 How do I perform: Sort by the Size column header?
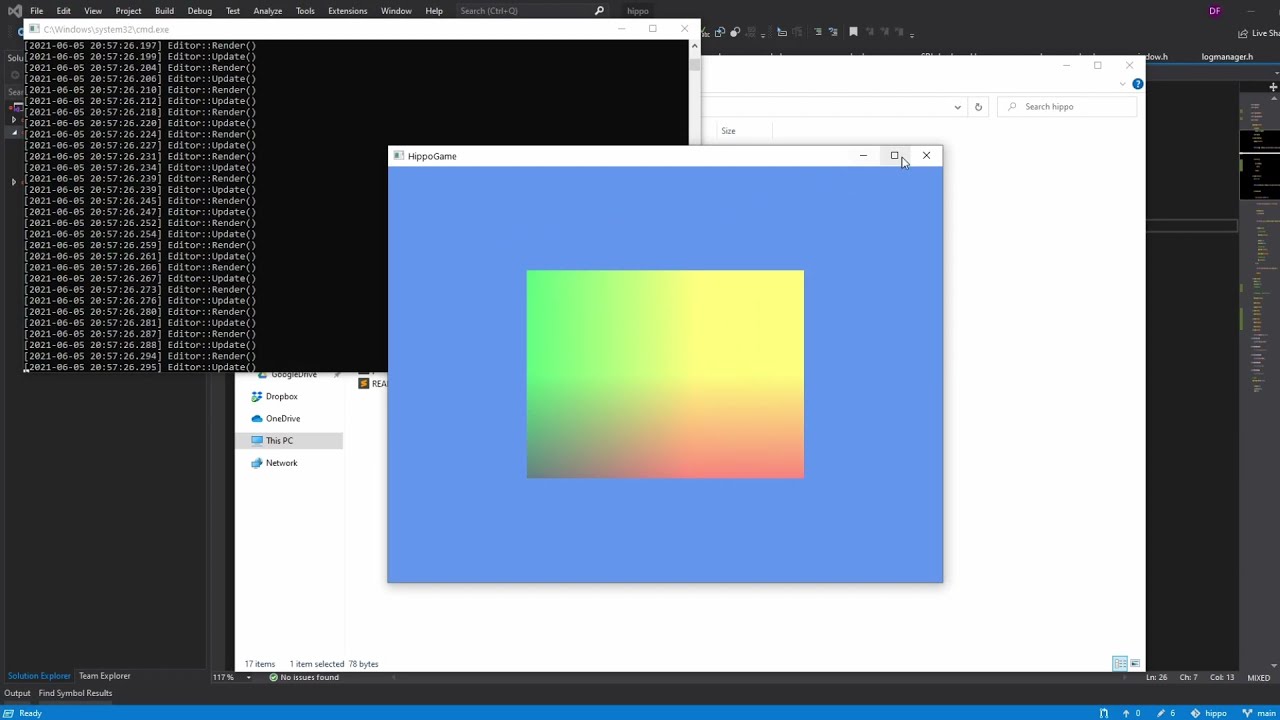[x=728, y=131]
